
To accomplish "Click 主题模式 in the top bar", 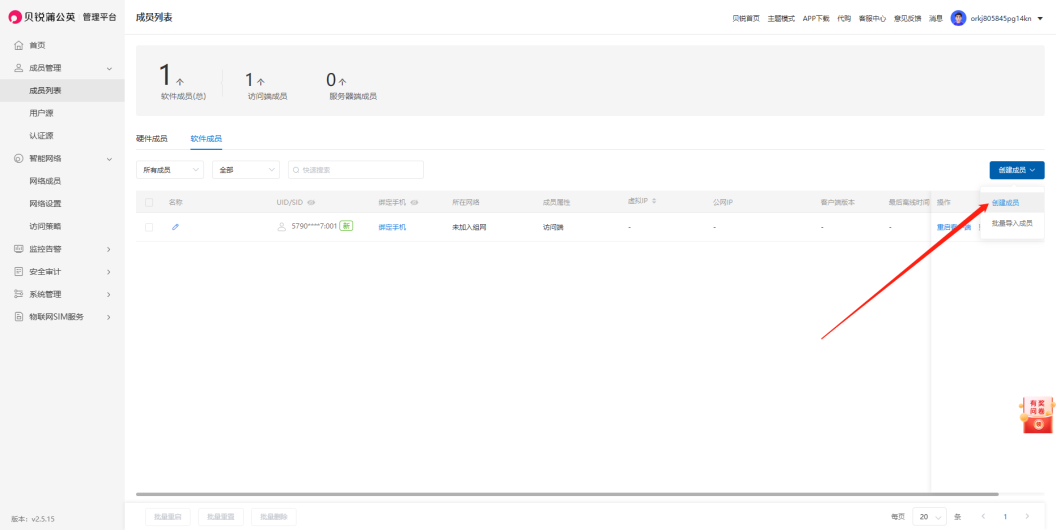I will tap(781, 18).
